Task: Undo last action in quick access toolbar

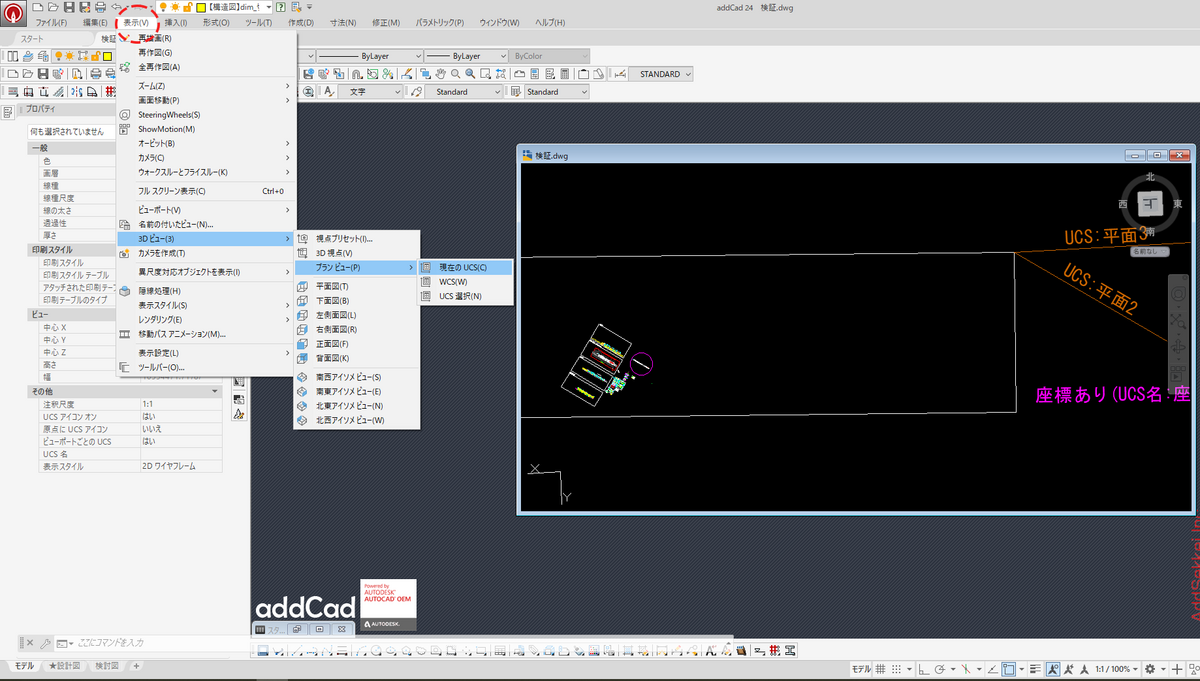Action: [118, 7]
